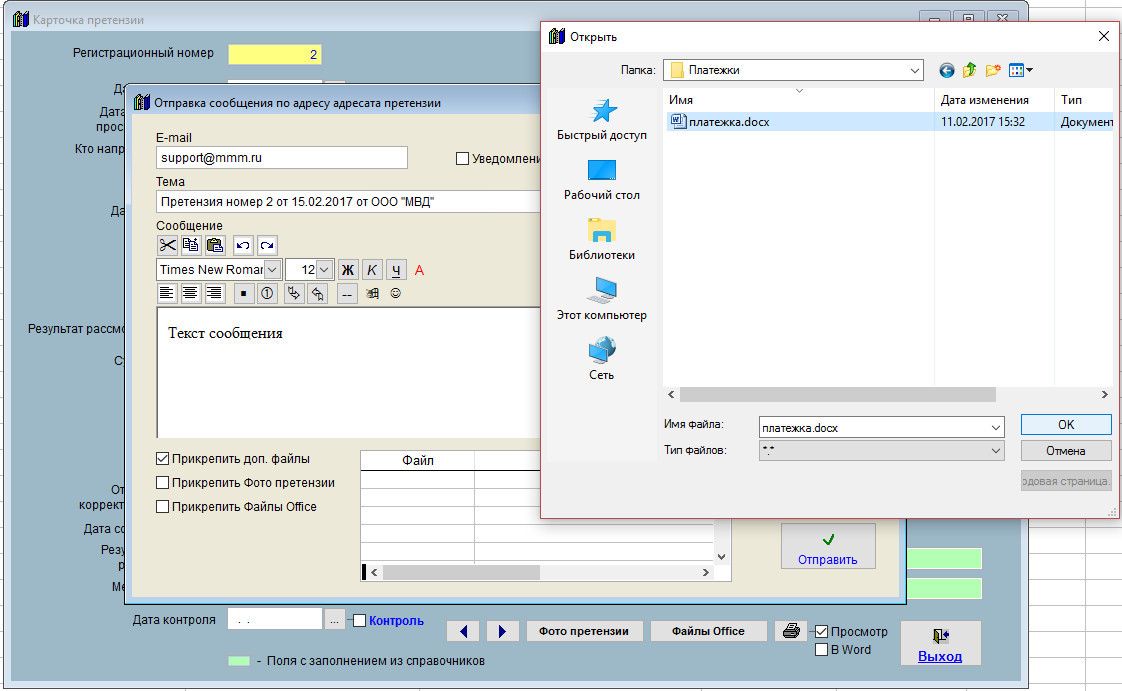Viewport: 1122px width, 691px height.
Task: Go back with the blue arrow icon
Action: 947,70
